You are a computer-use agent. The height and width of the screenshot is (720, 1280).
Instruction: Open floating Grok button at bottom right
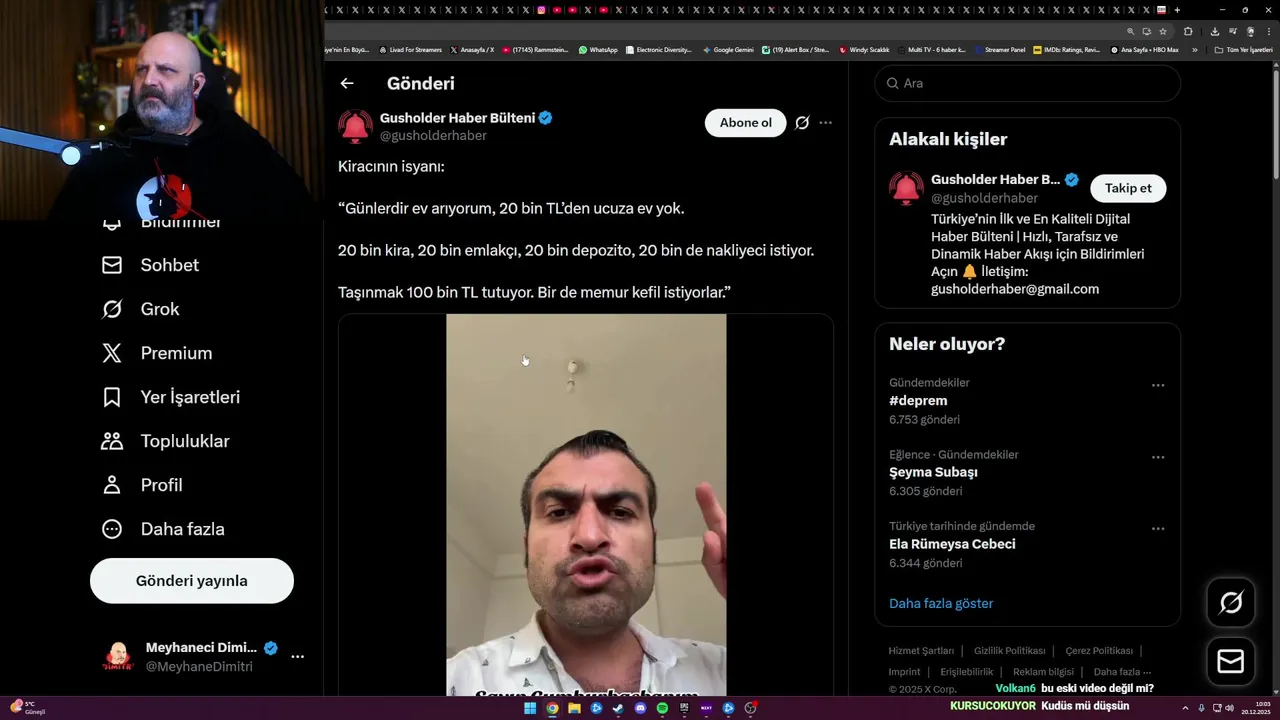(x=1231, y=602)
